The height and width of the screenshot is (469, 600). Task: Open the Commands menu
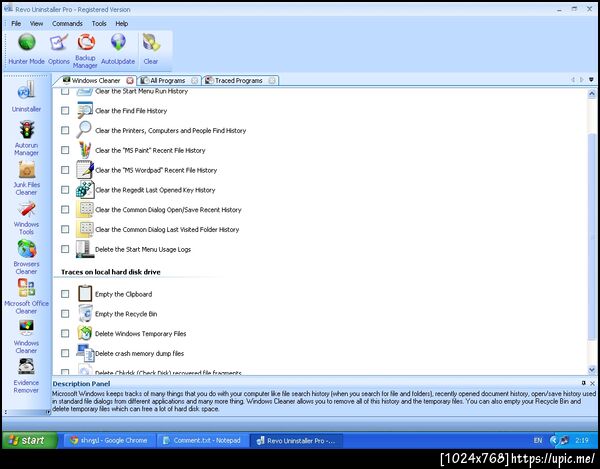coord(67,23)
